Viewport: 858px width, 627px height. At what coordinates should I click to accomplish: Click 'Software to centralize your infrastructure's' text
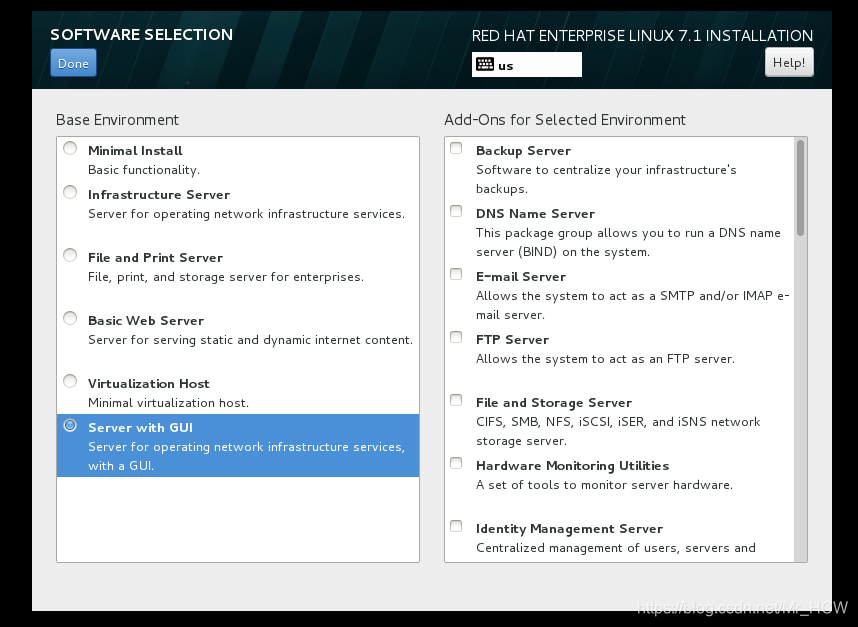[x=606, y=170]
